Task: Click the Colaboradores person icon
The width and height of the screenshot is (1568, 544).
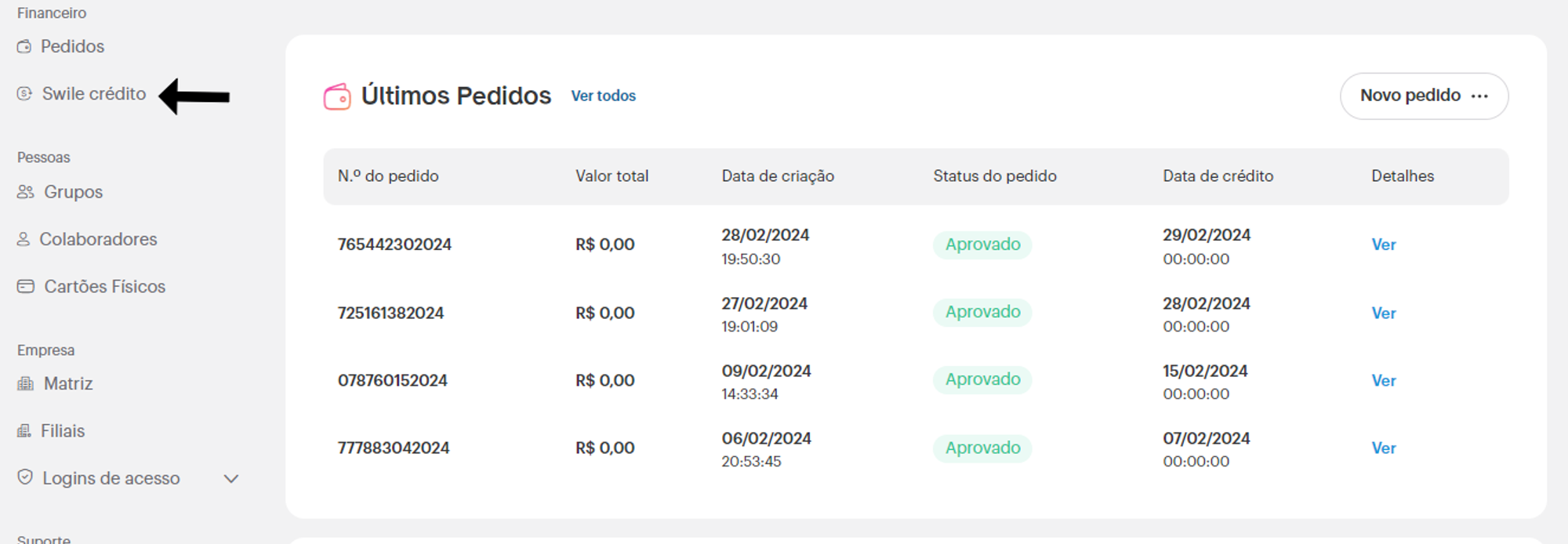Action: [x=24, y=239]
